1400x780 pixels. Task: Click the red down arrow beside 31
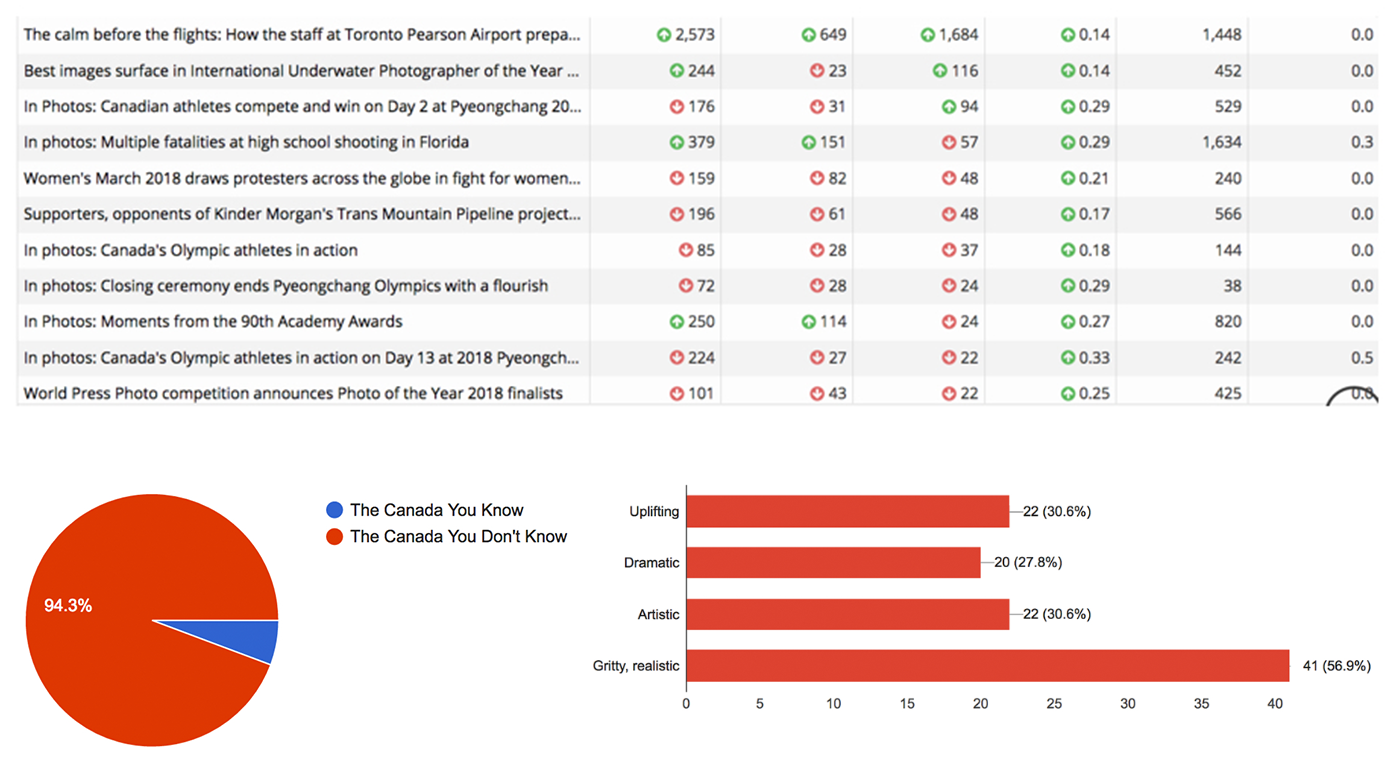click(x=818, y=107)
